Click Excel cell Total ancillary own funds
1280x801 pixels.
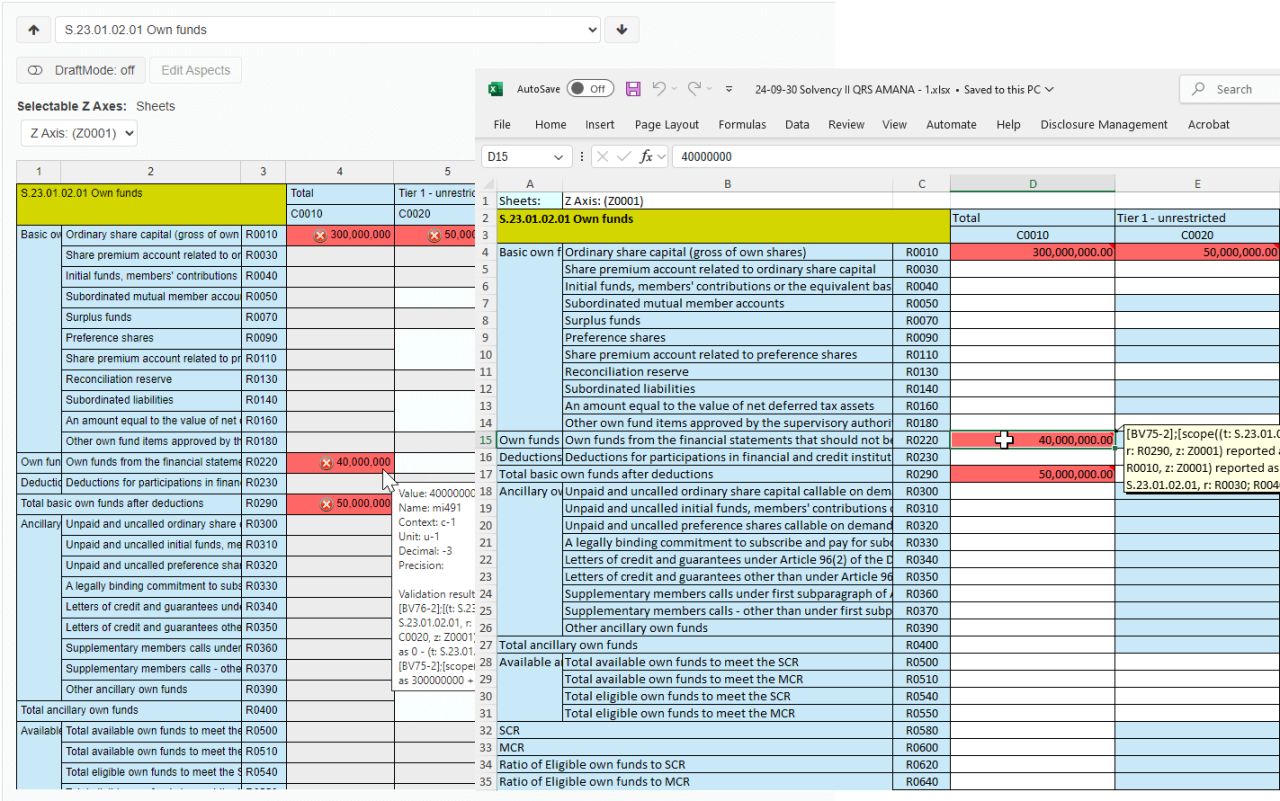[x=694, y=645]
